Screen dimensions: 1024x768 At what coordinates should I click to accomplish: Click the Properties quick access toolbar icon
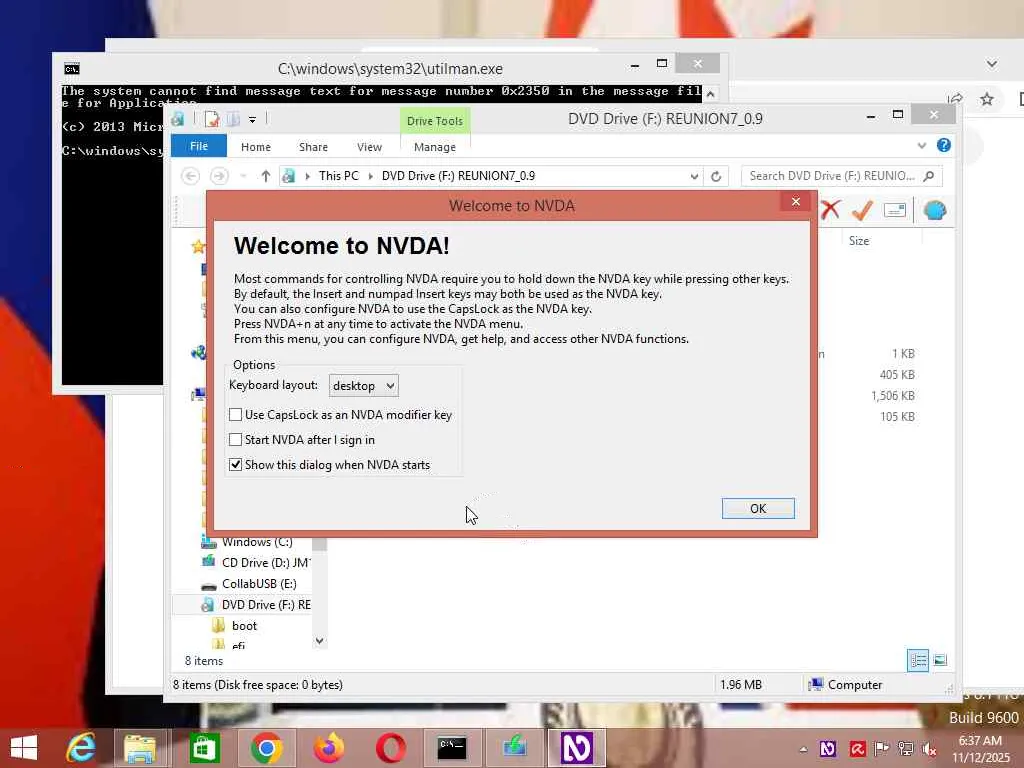tap(211, 119)
